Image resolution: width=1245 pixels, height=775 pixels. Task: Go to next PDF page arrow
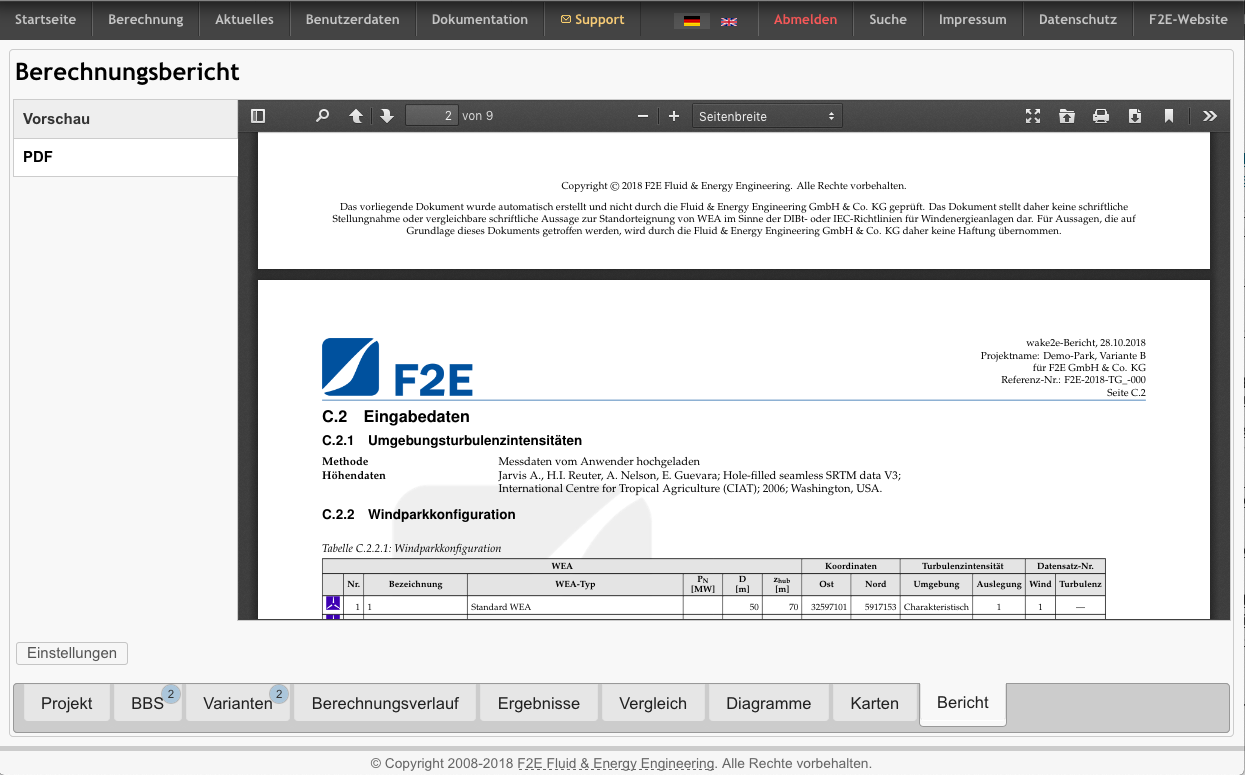(387, 116)
